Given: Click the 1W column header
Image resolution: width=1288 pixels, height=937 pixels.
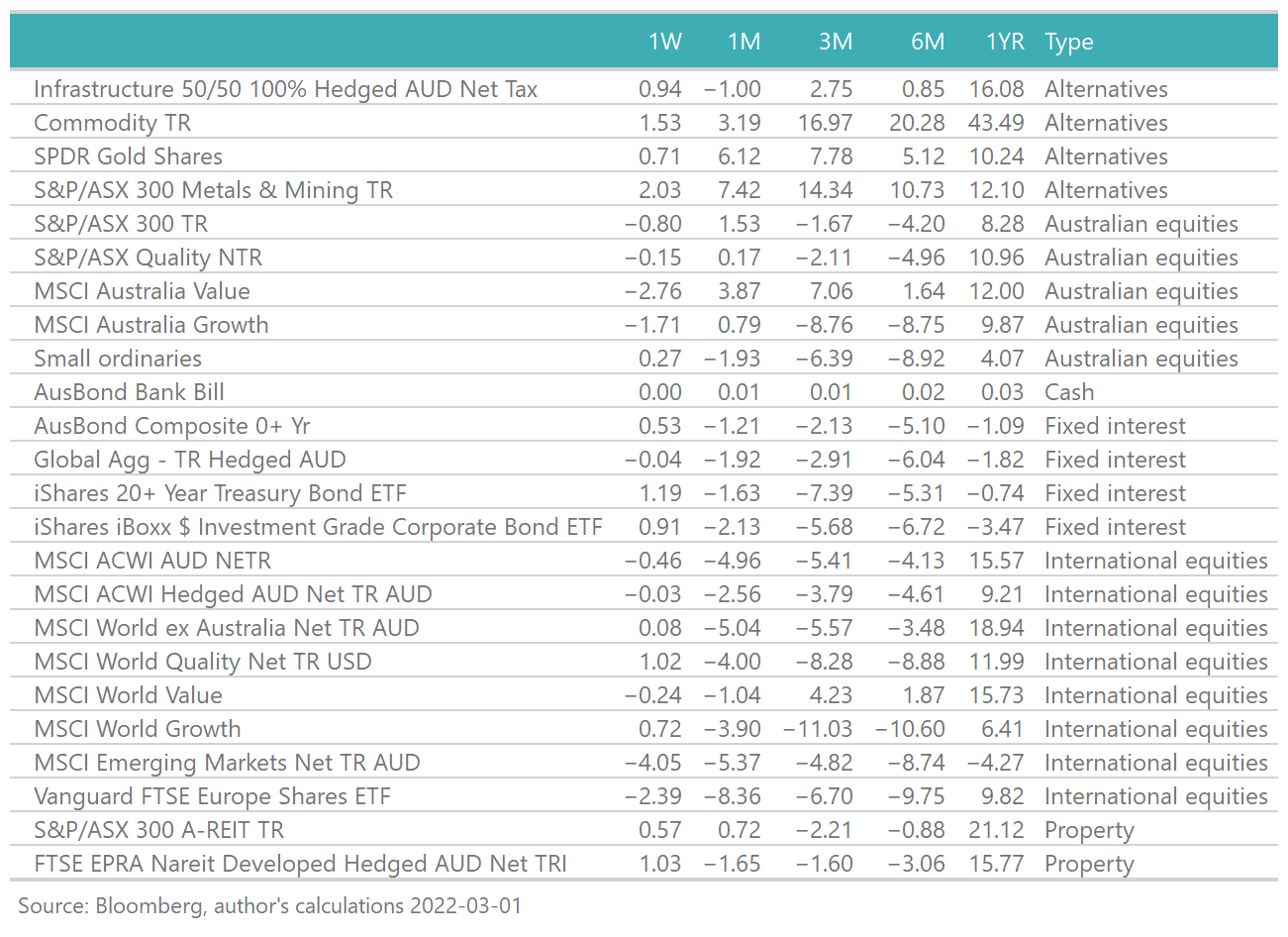Looking at the screenshot, I should [664, 42].
